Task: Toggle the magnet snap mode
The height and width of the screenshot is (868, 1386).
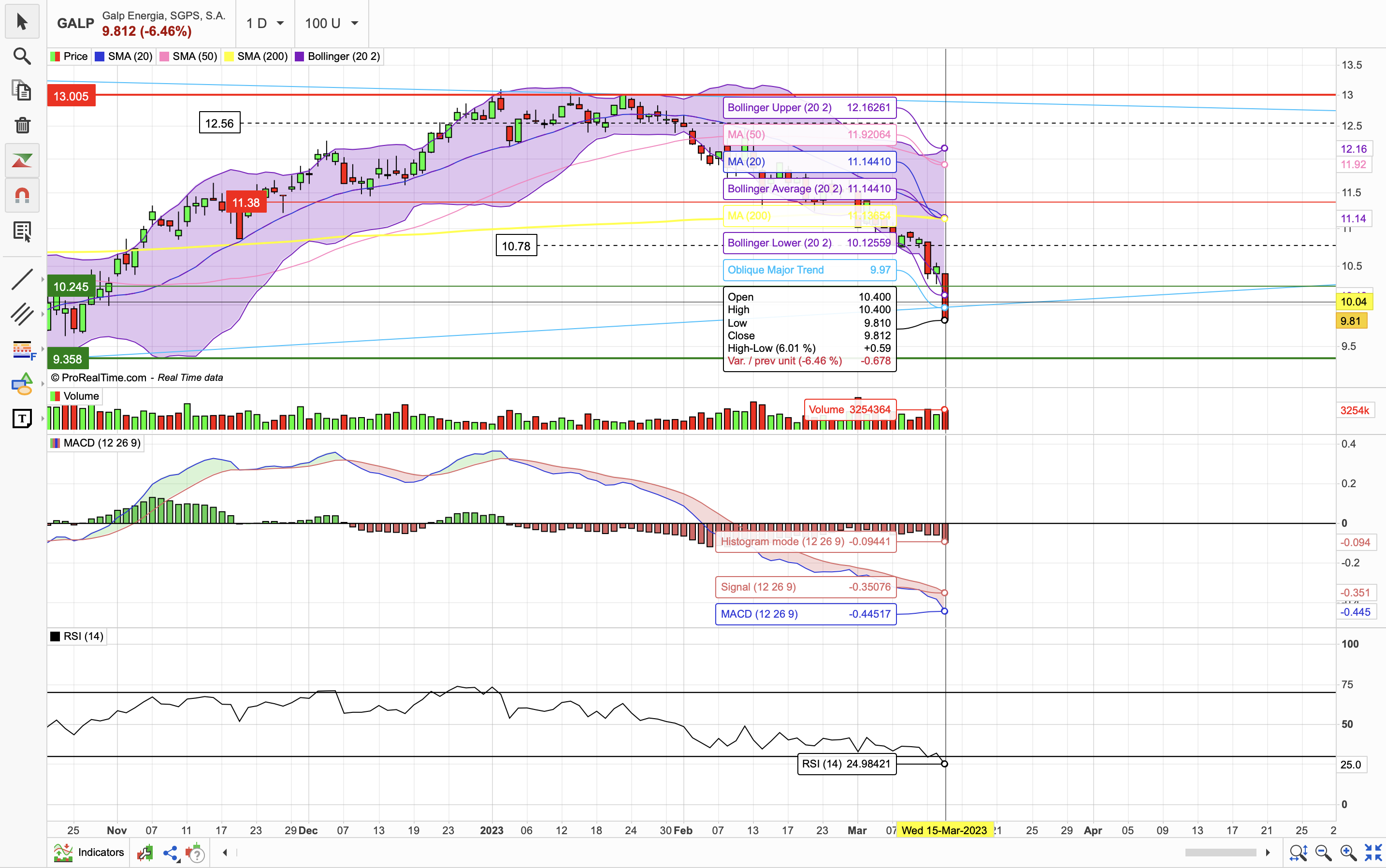Action: coord(22,196)
